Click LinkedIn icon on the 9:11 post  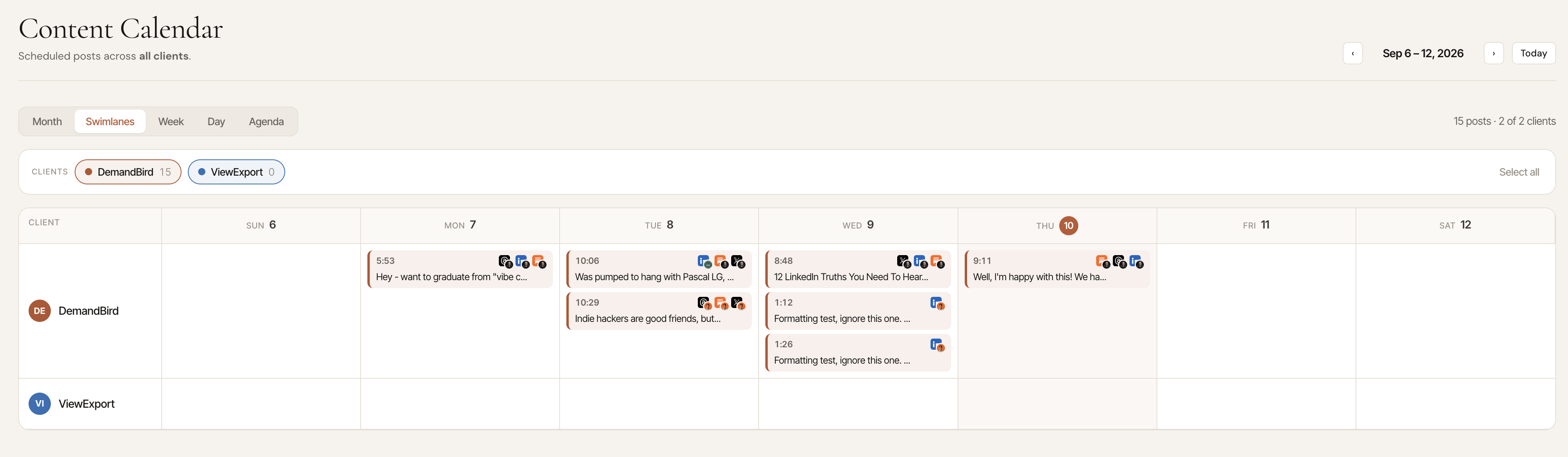(x=1135, y=261)
